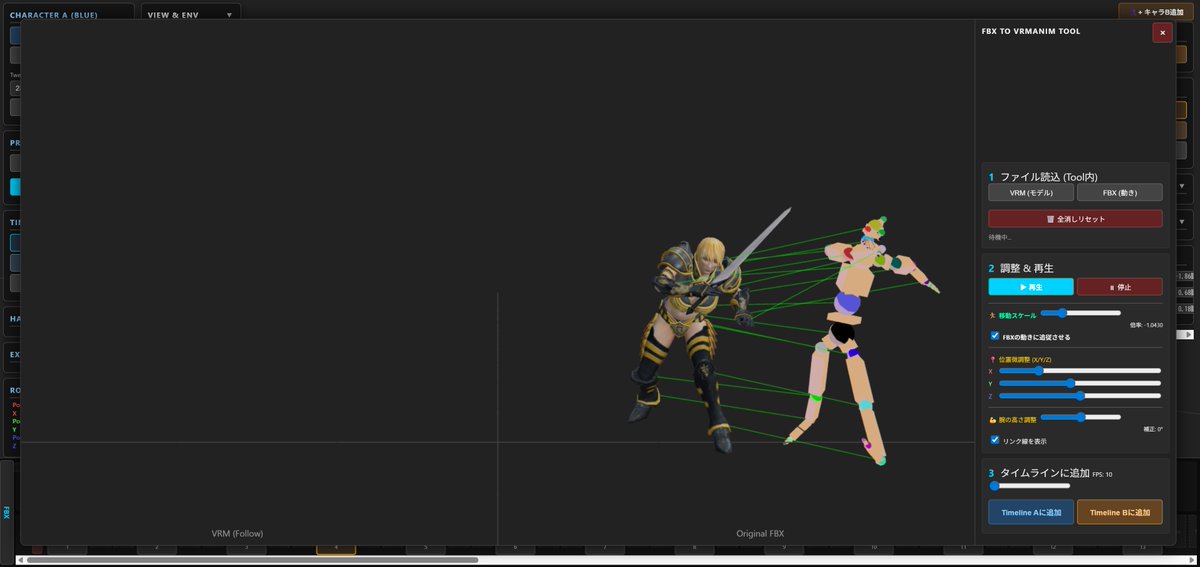Adjust the Z position fine-tune slider
1200x567 pixels.
(1080, 396)
